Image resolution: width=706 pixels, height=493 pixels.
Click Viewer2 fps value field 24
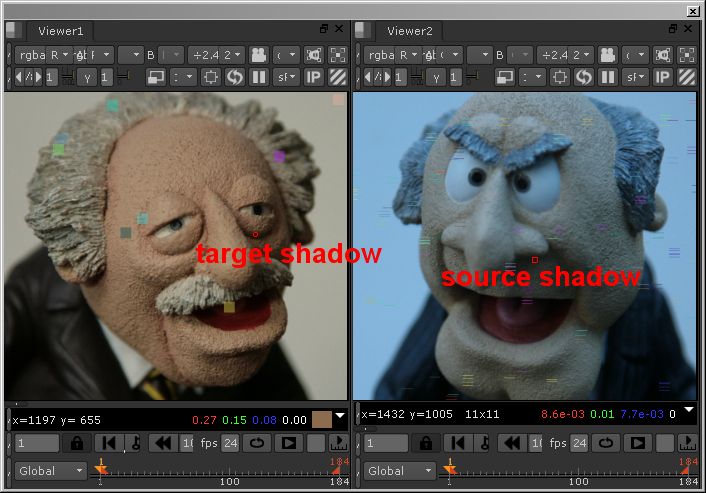point(579,443)
